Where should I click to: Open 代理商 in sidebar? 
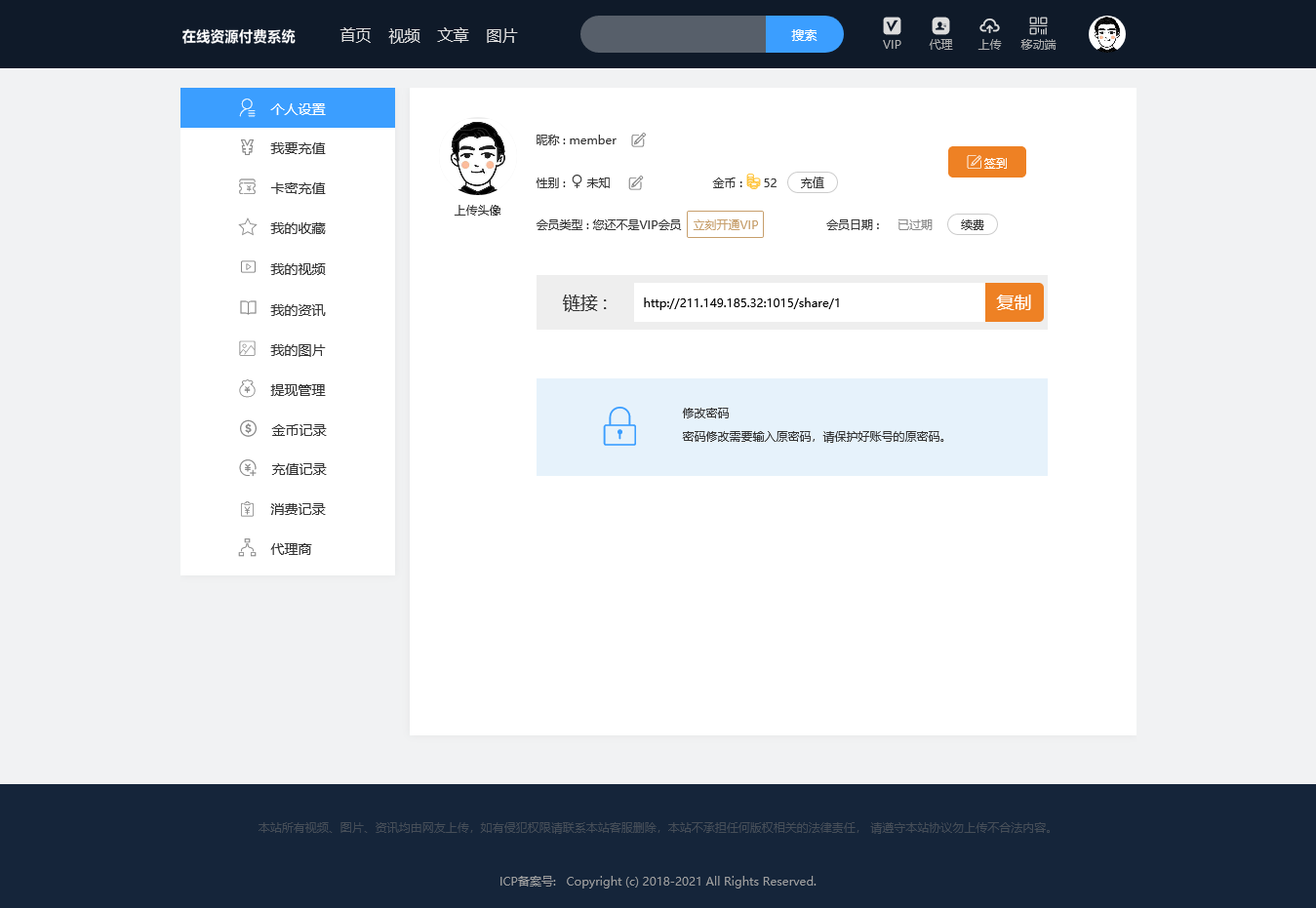[x=291, y=549]
